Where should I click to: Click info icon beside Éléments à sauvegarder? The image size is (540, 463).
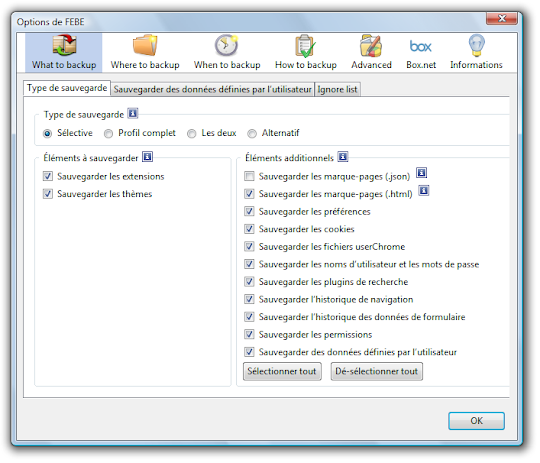[x=147, y=157]
